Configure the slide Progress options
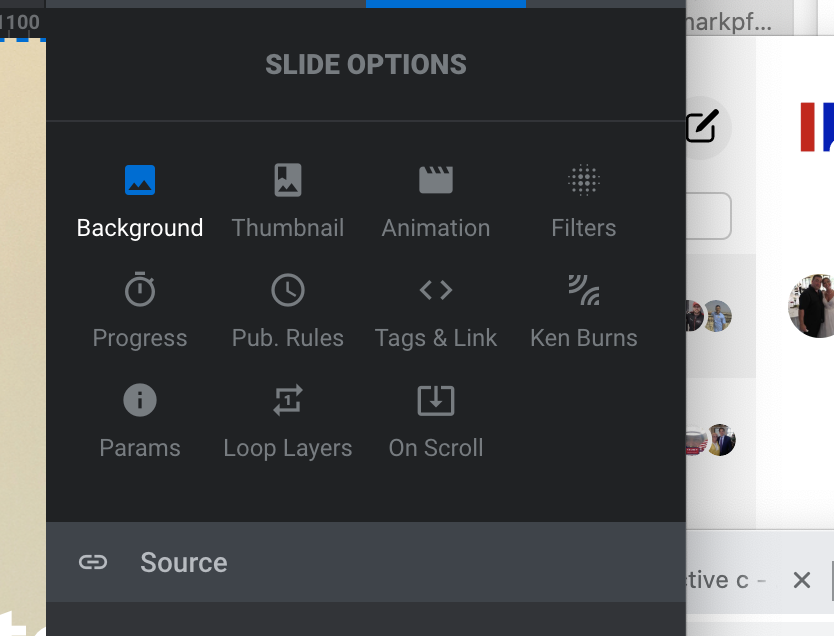The width and height of the screenshot is (834, 636). click(x=140, y=310)
